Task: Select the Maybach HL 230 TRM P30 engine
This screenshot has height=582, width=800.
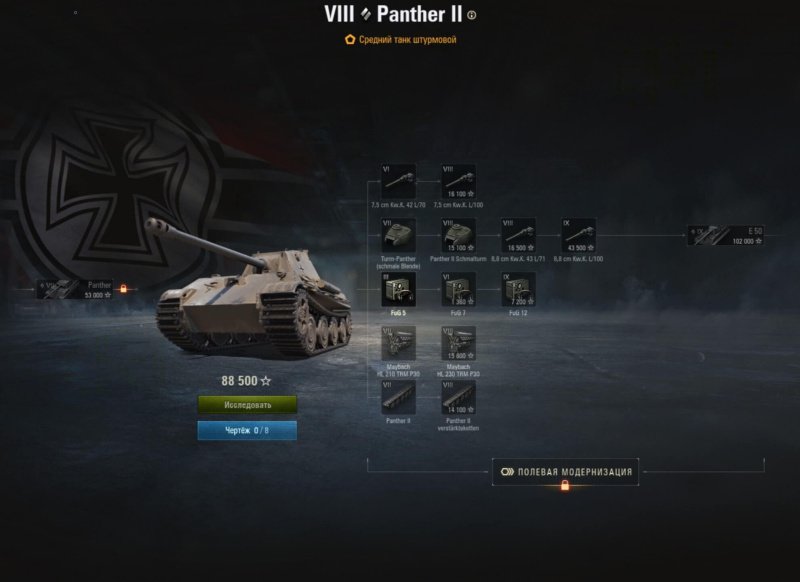Action: (459, 343)
